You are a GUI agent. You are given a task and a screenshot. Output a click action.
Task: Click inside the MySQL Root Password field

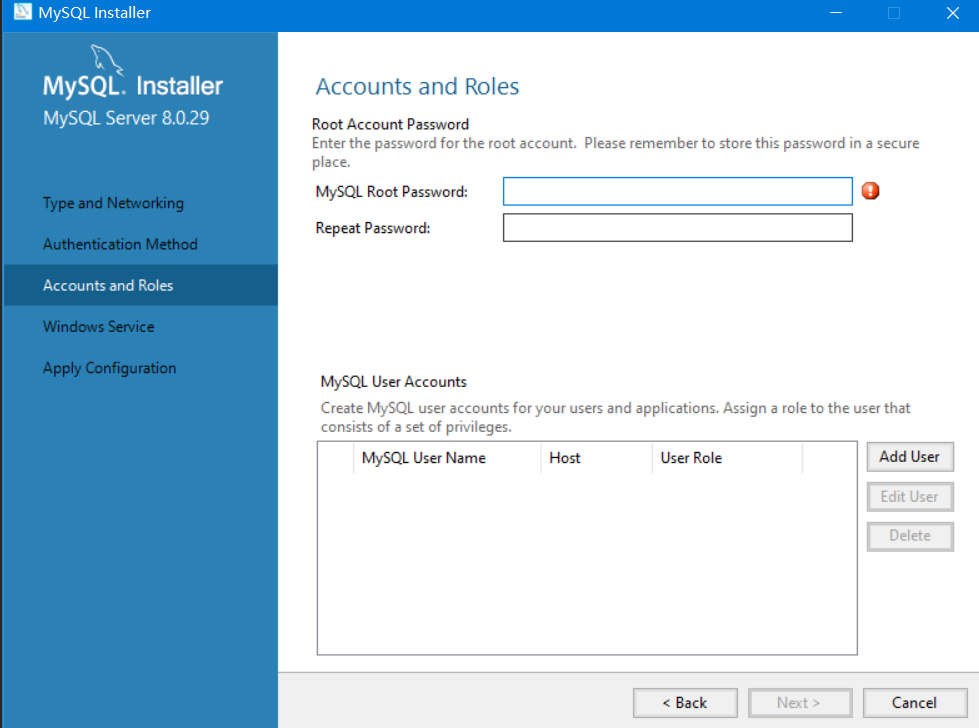[x=677, y=190]
